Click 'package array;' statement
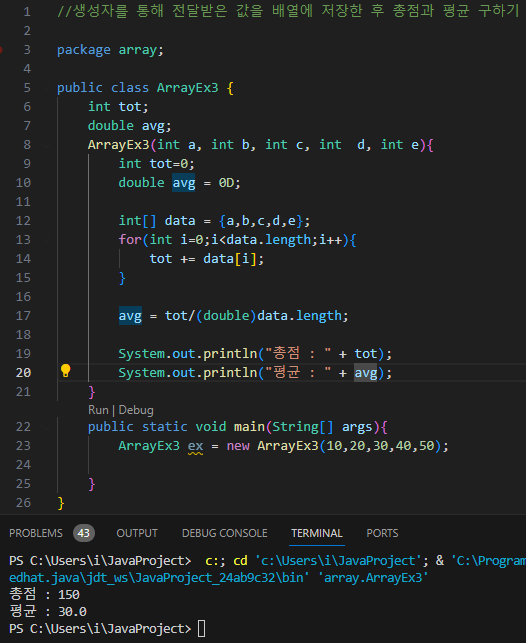Image resolution: width=526 pixels, height=643 pixels. click(x=110, y=50)
